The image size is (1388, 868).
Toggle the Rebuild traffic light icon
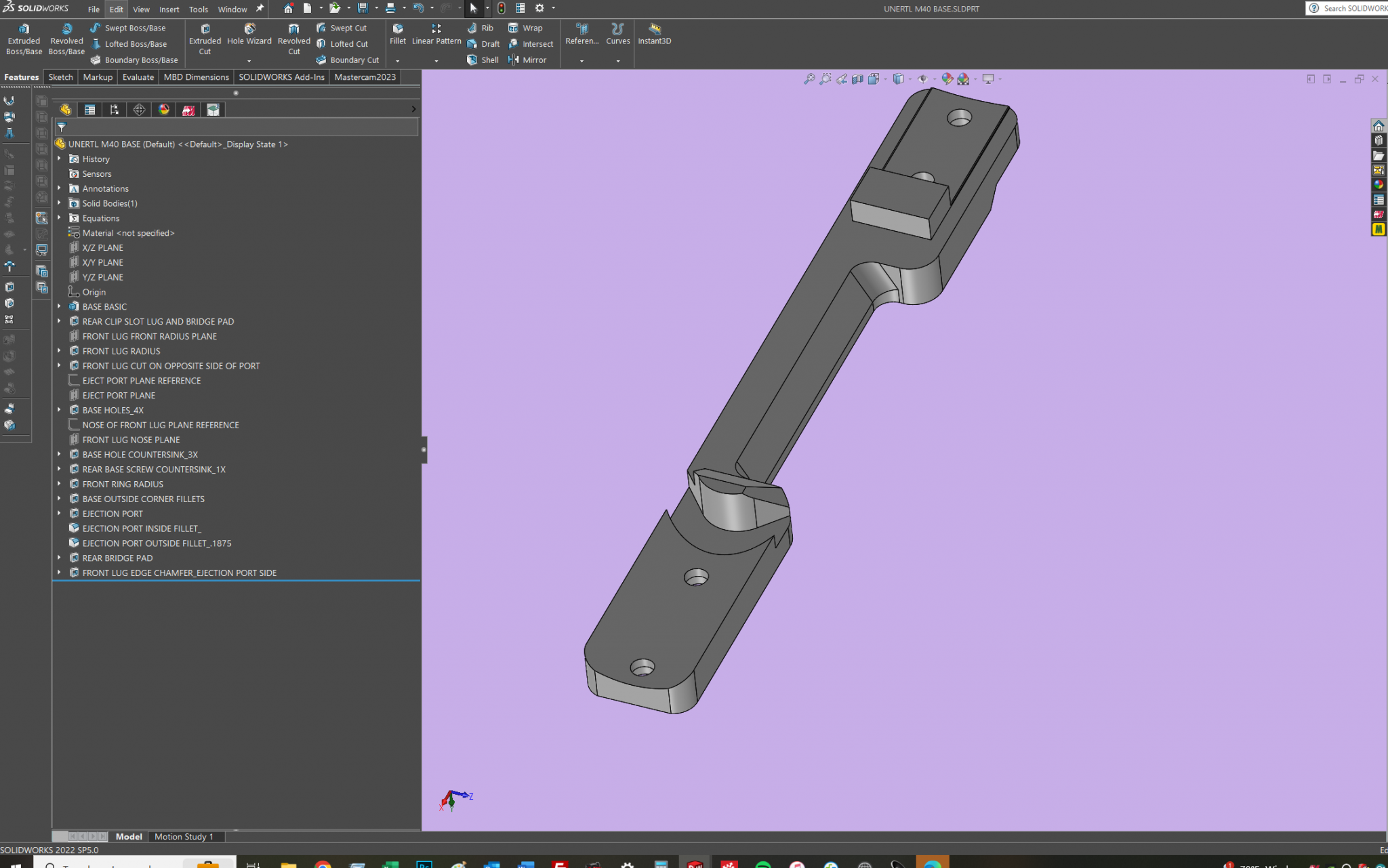[x=501, y=8]
